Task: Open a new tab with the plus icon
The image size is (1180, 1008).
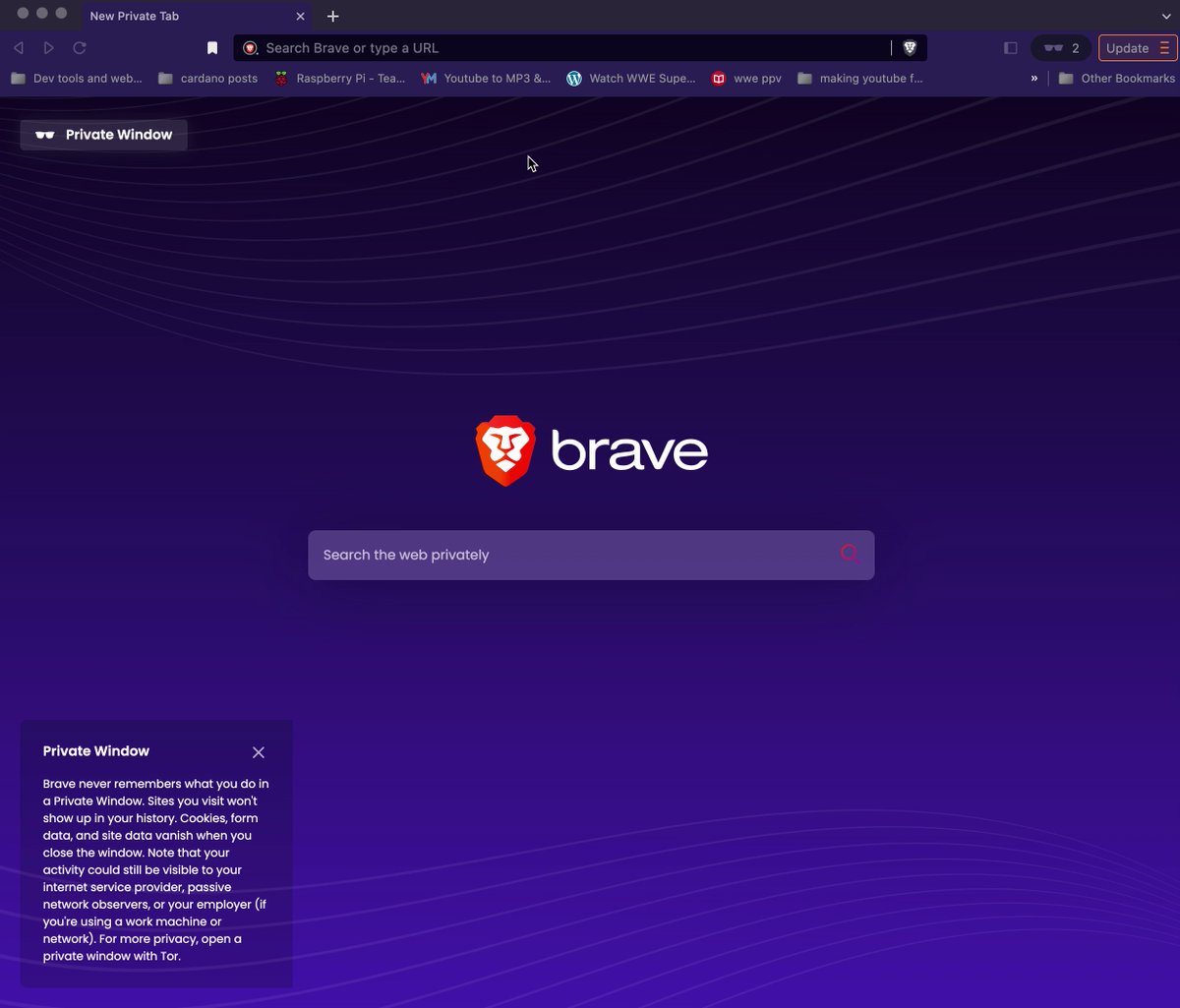Action: pos(333,16)
